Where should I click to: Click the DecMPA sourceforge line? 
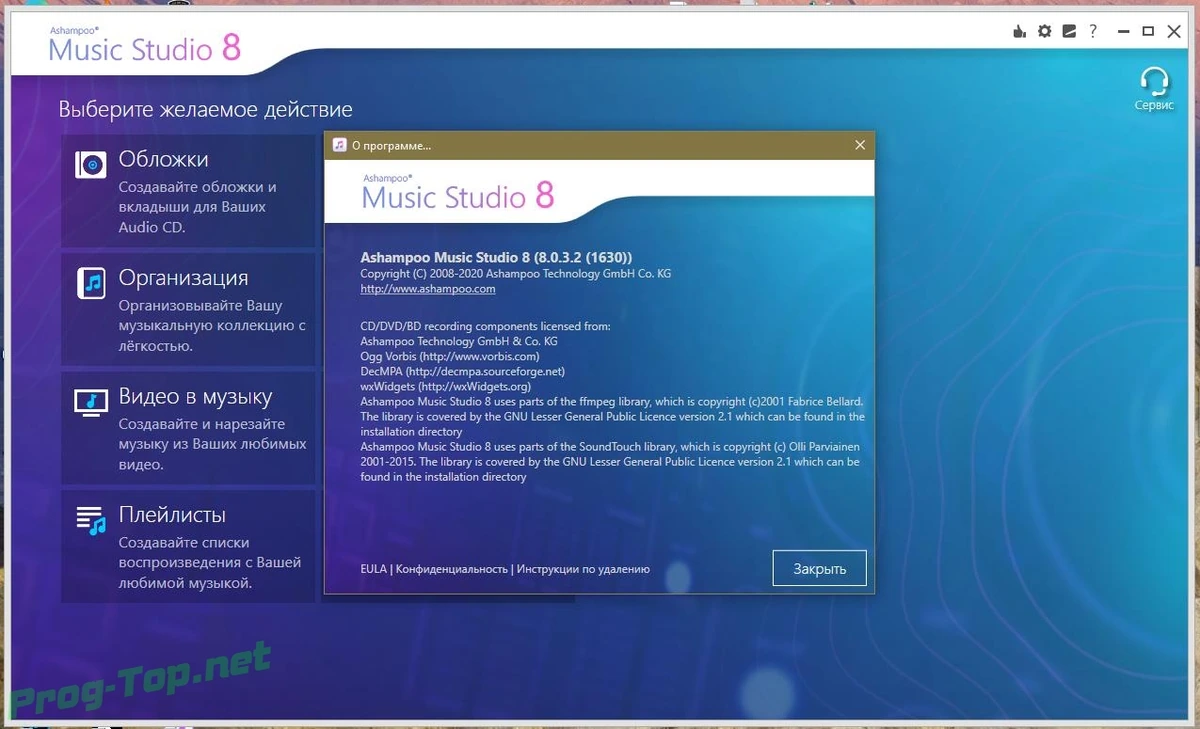click(462, 371)
